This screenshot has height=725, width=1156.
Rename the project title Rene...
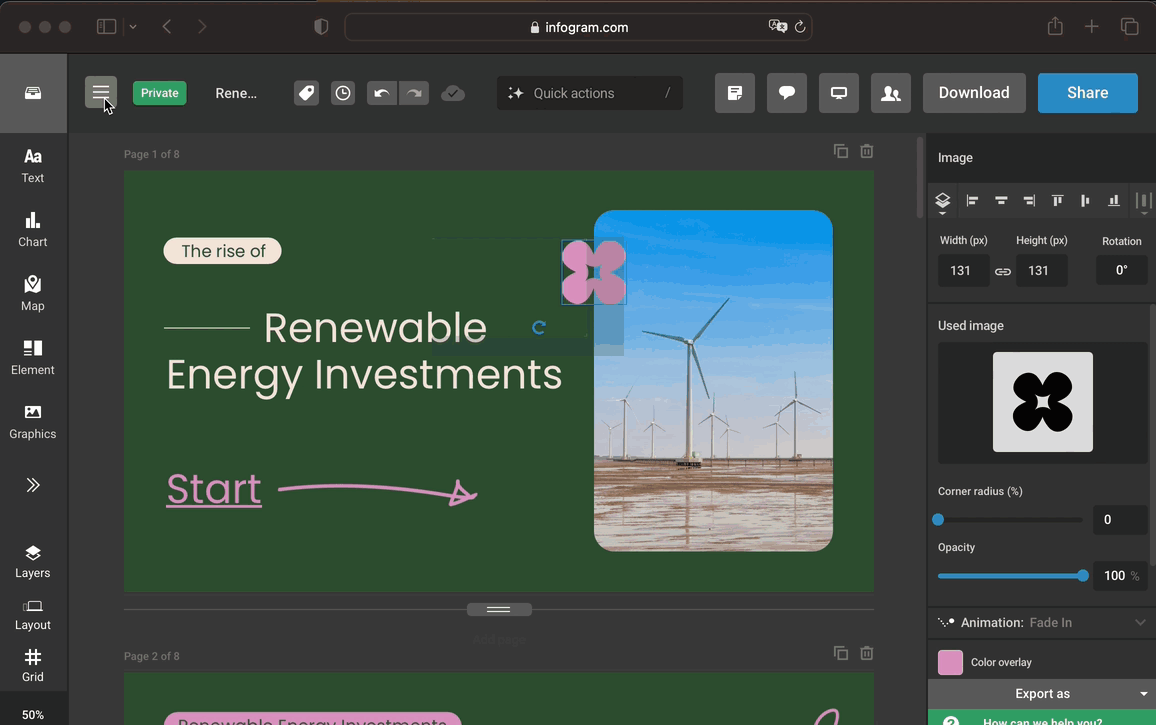point(236,94)
